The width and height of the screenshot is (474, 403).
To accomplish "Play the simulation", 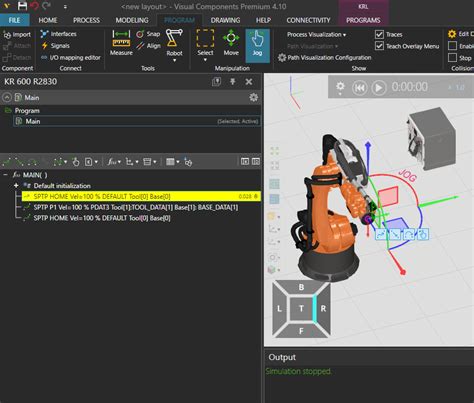I will pos(379,88).
